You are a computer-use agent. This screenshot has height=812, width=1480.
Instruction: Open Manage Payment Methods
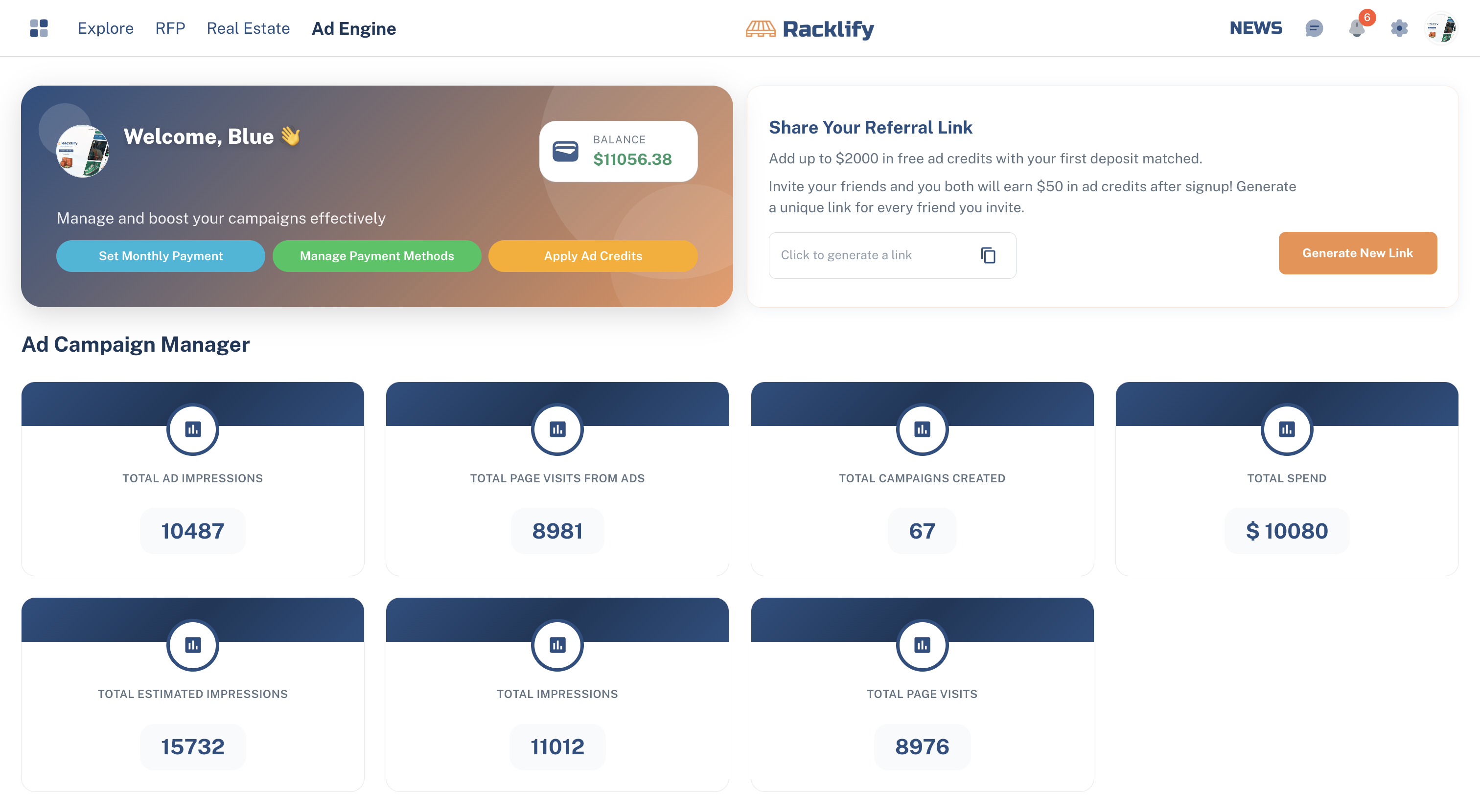(377, 256)
